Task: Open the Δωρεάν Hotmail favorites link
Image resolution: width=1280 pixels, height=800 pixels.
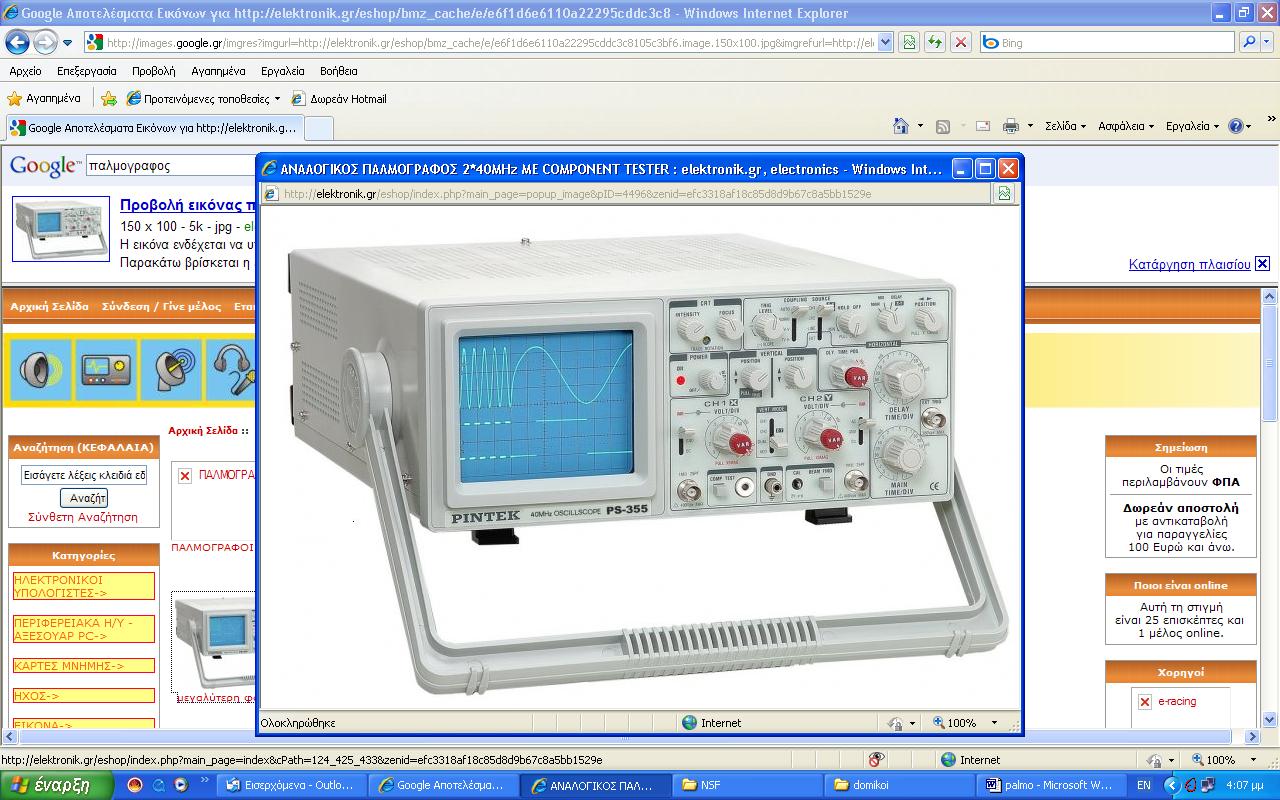Action: tap(339, 98)
